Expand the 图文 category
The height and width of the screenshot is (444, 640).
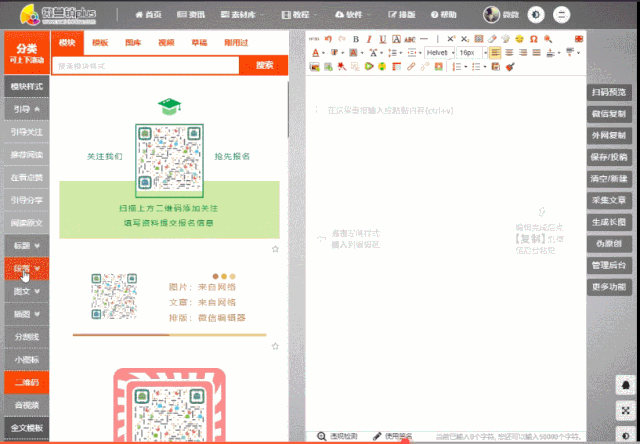tap(27, 291)
